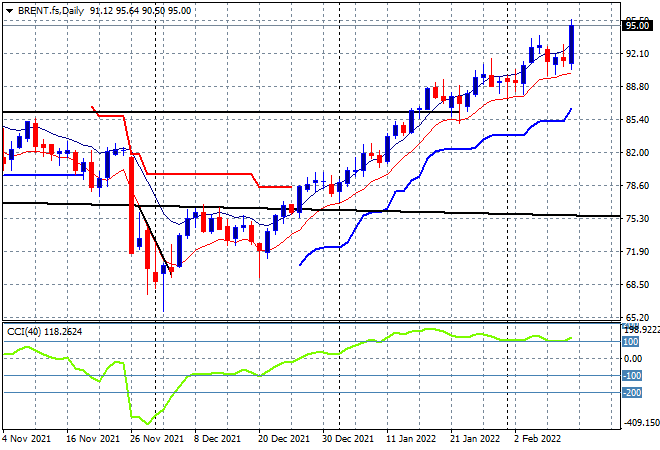Click the 2 Feb 2022 date label

click(538, 439)
